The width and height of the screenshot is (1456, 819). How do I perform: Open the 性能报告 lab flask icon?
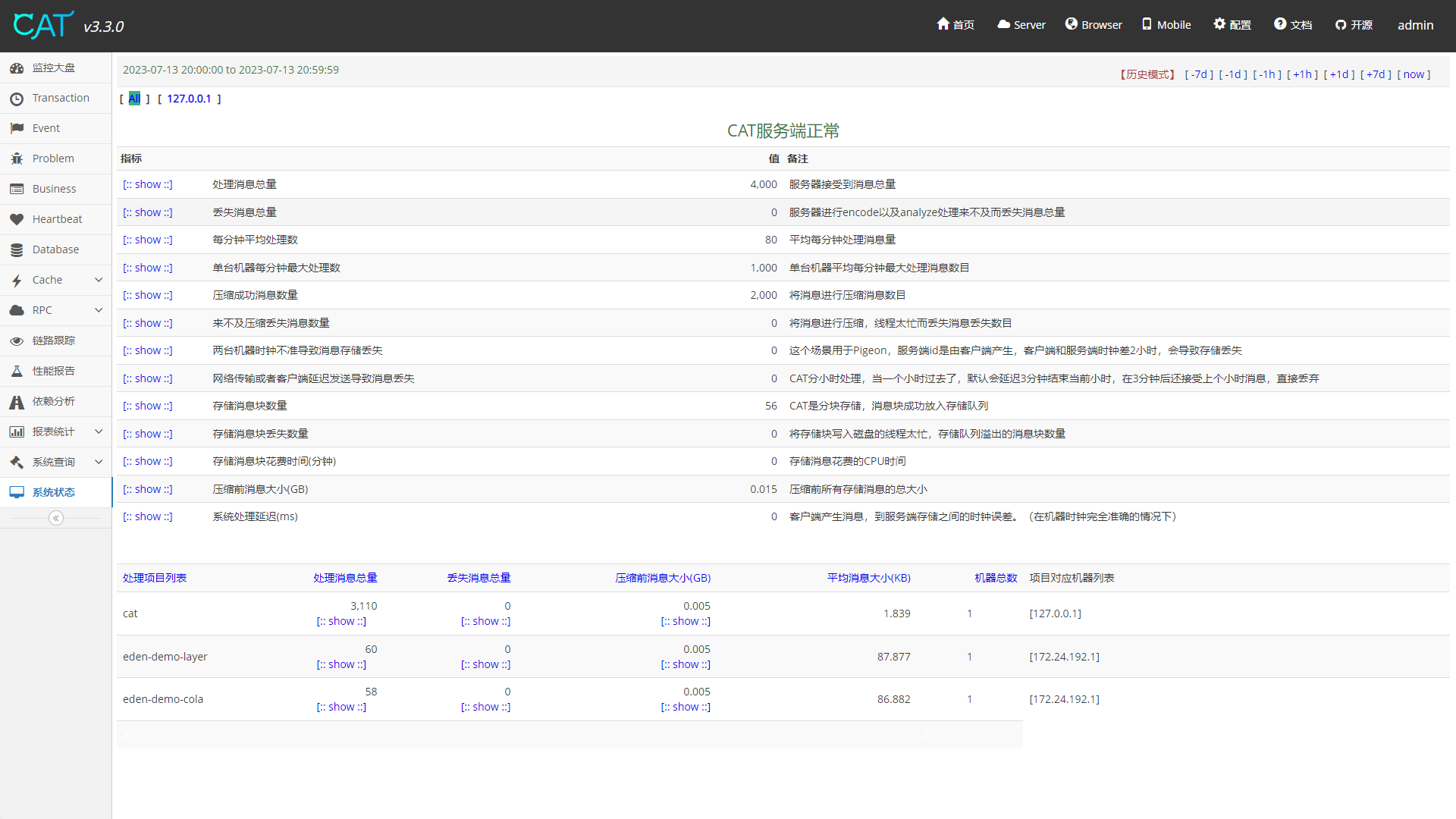click(x=17, y=371)
